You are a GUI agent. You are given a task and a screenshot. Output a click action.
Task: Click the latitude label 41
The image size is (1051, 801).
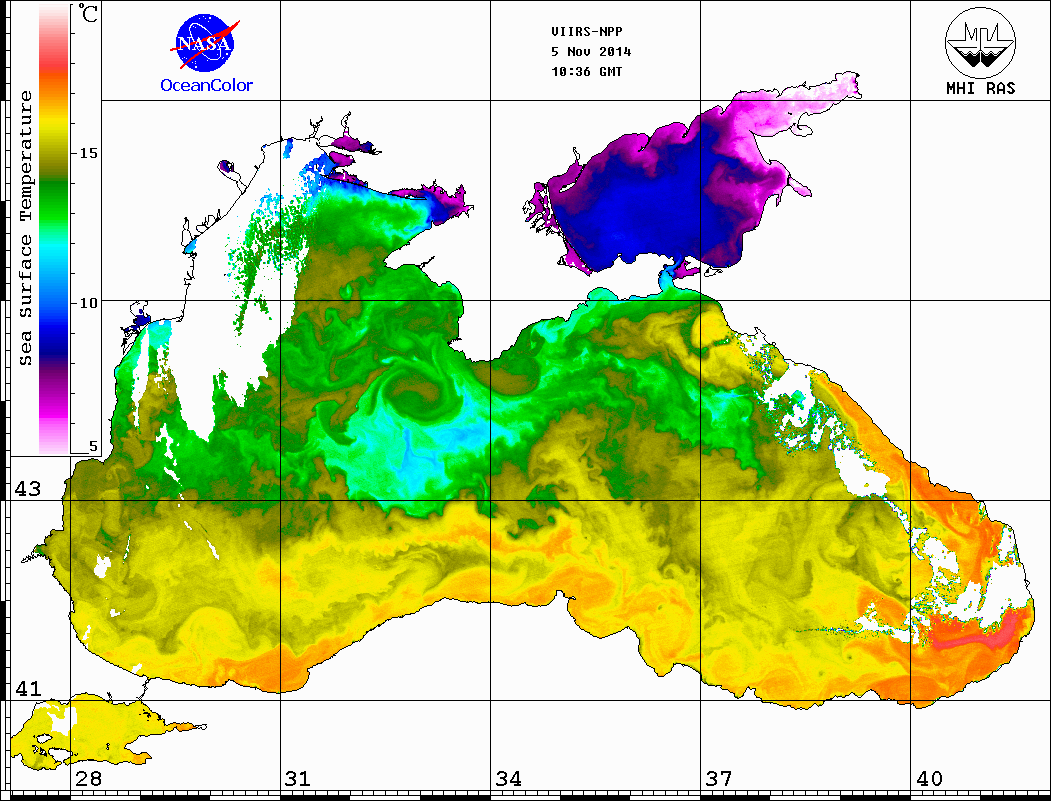click(x=28, y=688)
